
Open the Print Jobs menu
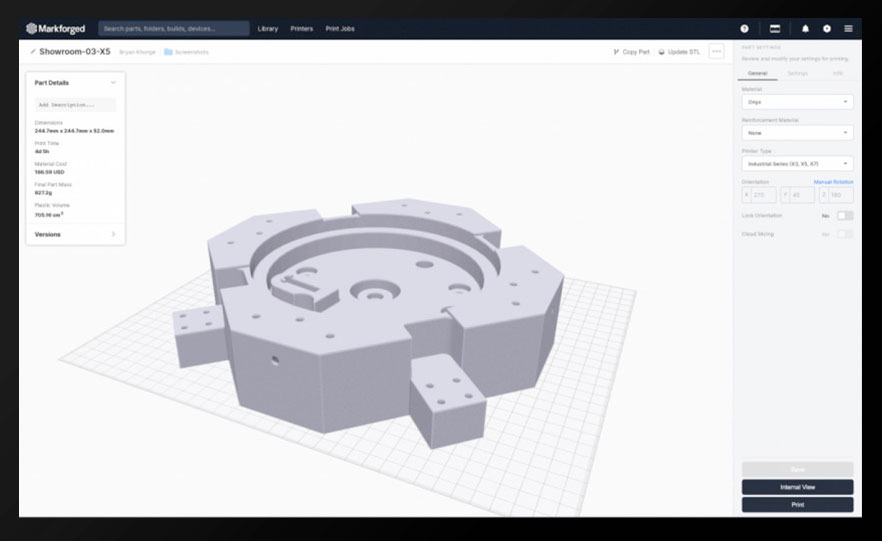pos(340,29)
